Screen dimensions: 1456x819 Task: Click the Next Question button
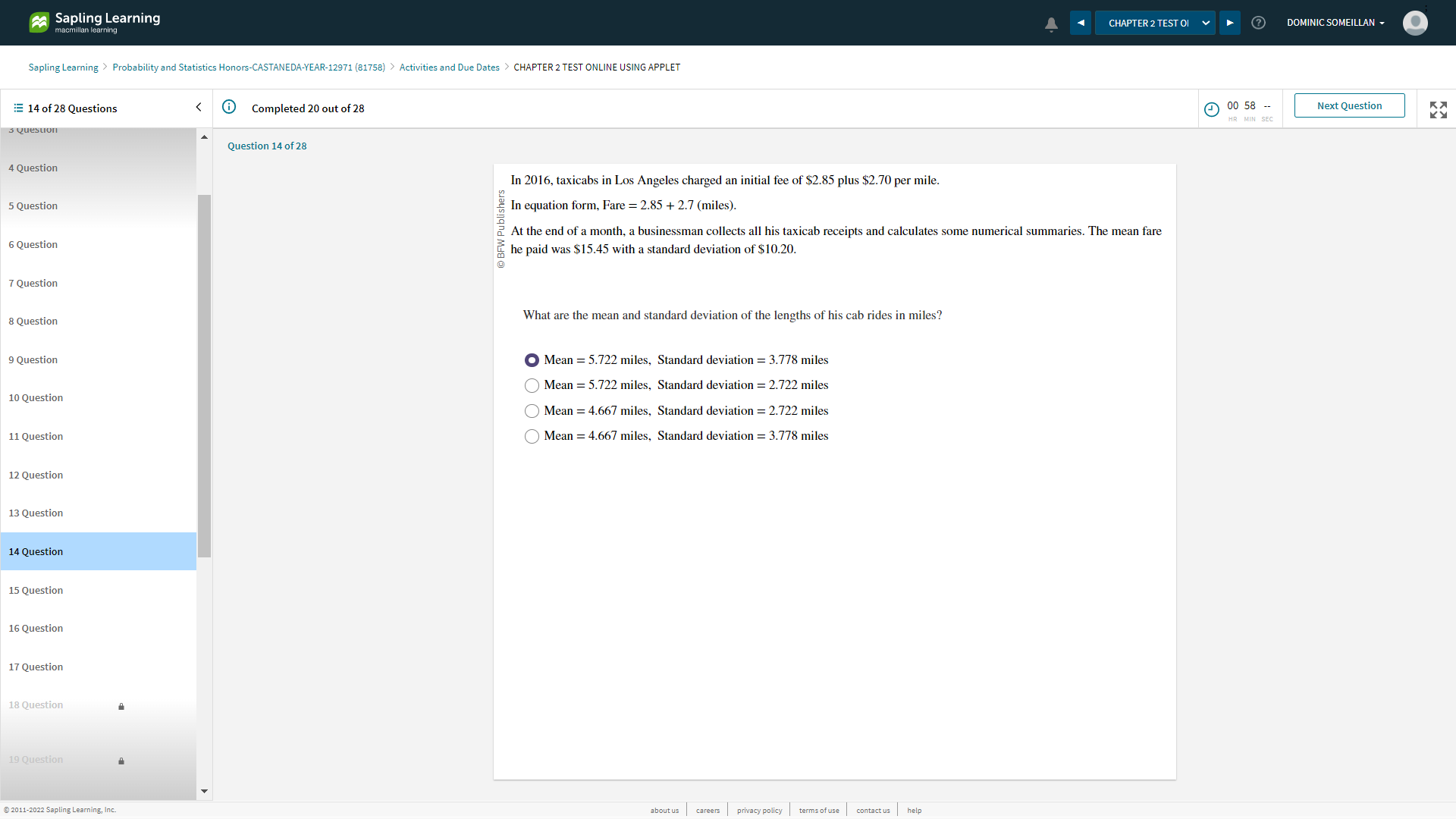point(1349,105)
